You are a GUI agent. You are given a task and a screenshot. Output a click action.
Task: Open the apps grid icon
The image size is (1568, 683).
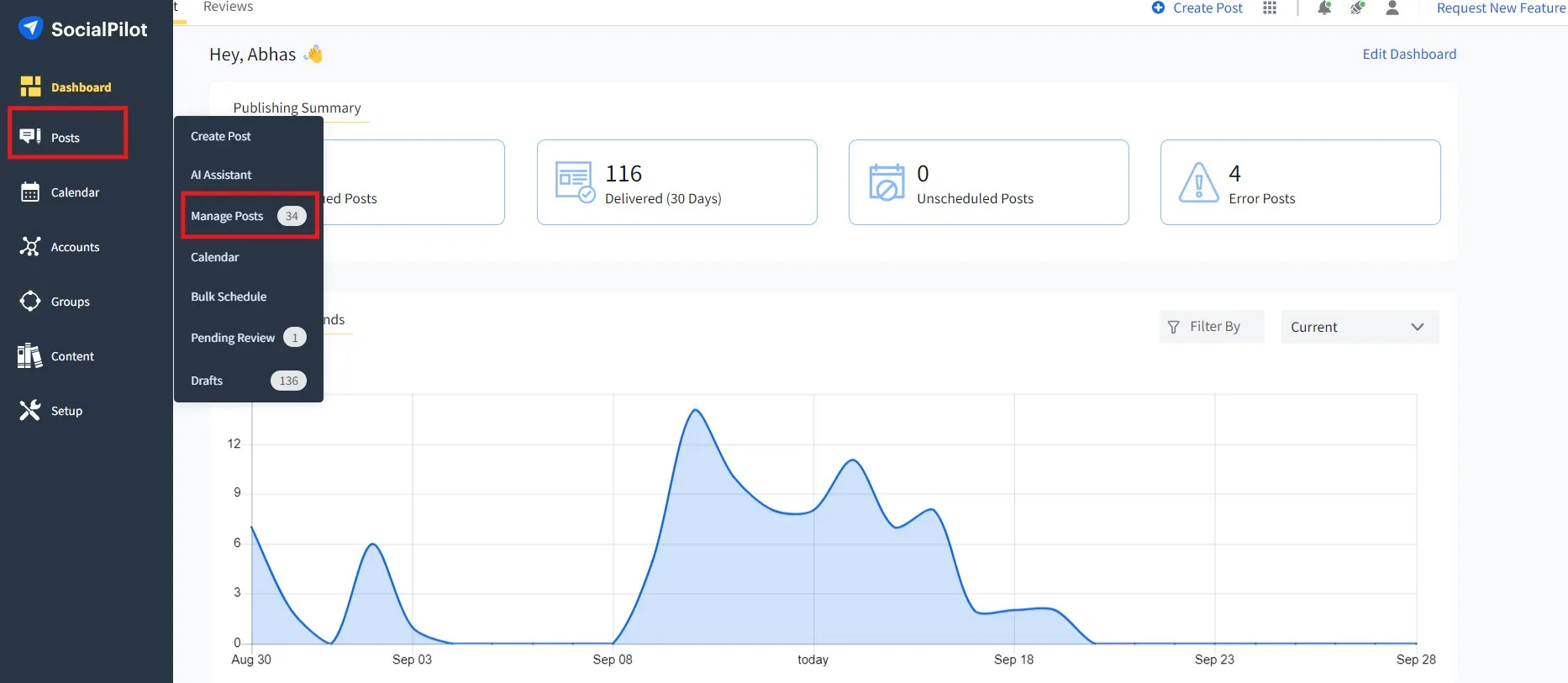(x=1270, y=8)
